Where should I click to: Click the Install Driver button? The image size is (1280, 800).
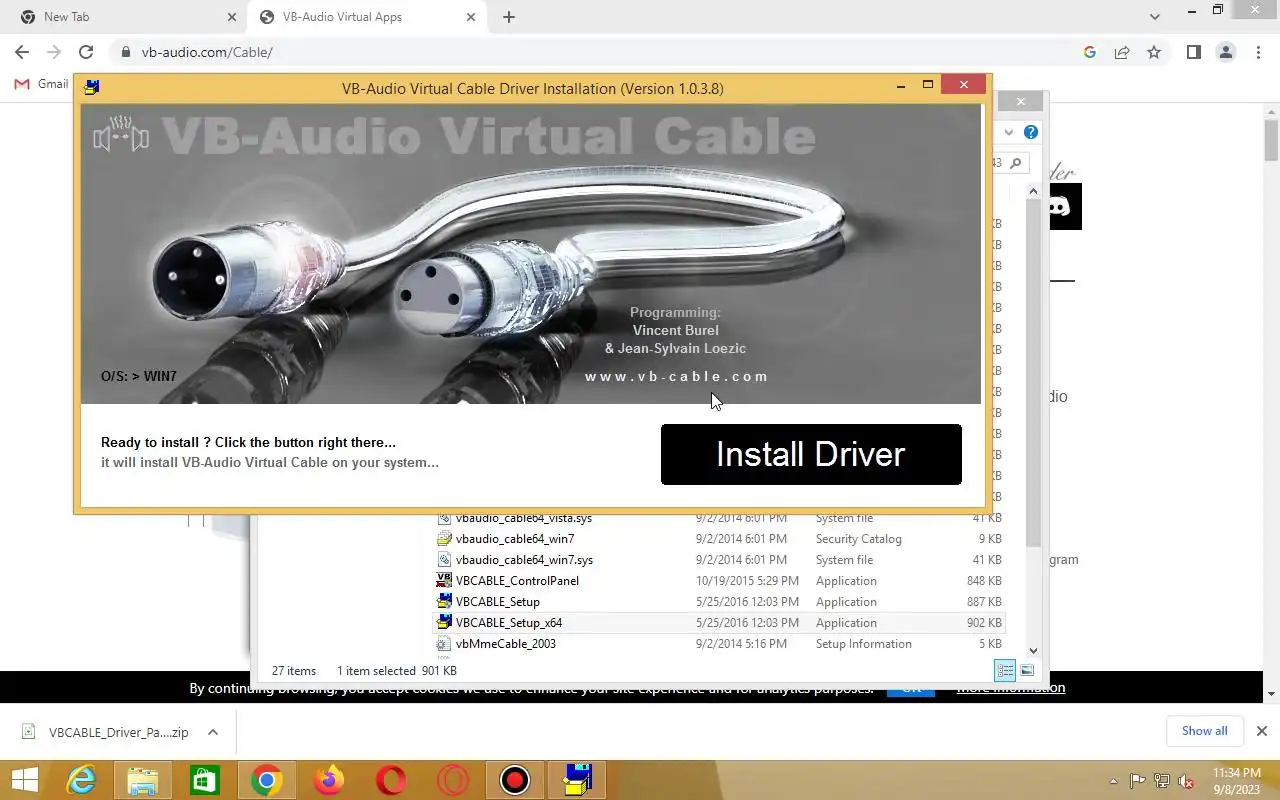point(811,454)
